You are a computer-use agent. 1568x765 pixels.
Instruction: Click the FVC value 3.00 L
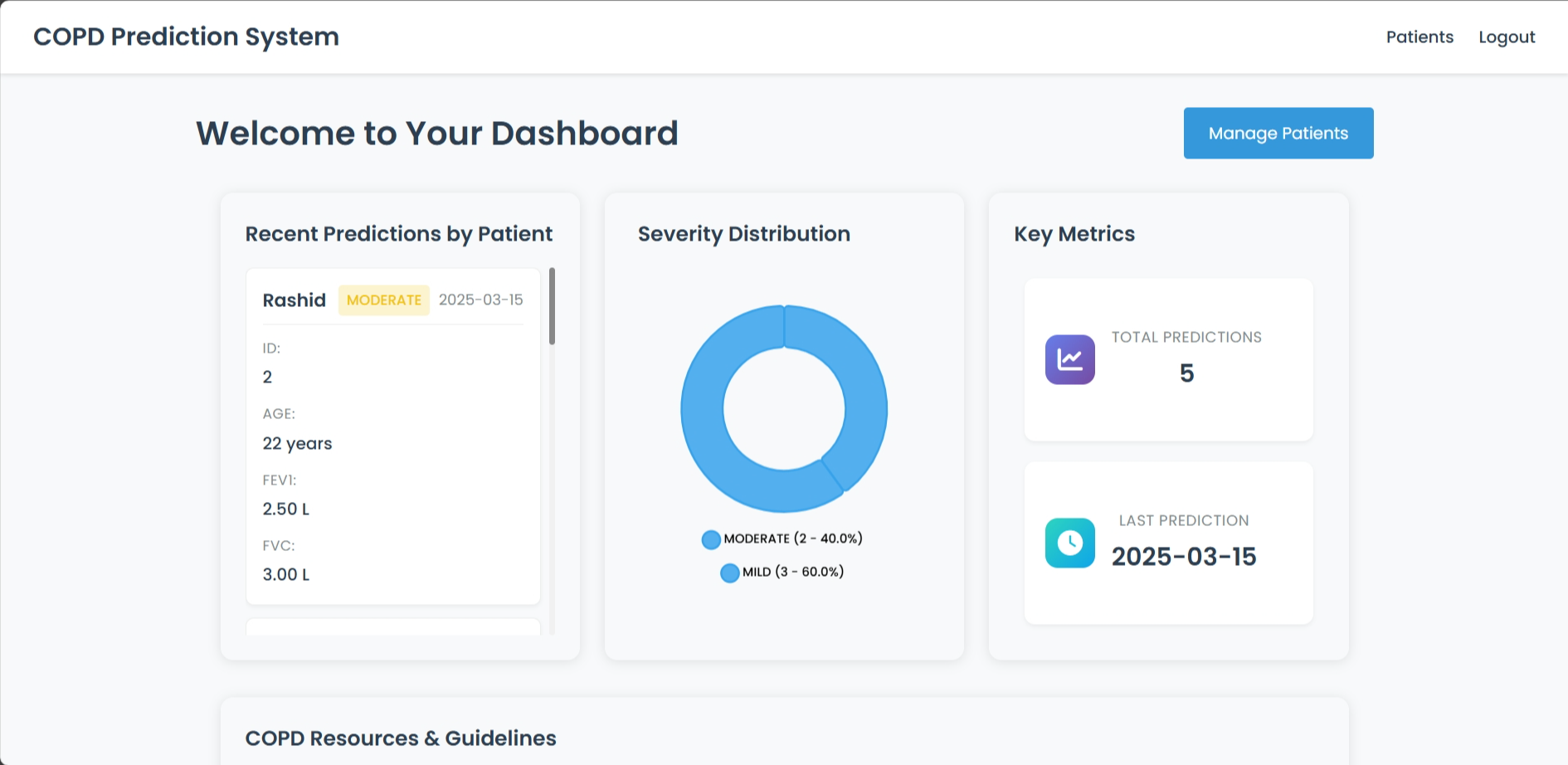[286, 575]
